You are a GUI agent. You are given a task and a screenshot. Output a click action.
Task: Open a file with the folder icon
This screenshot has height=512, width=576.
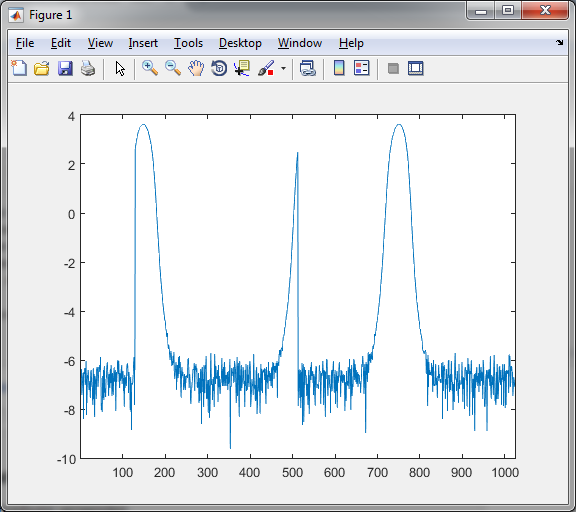point(42,68)
